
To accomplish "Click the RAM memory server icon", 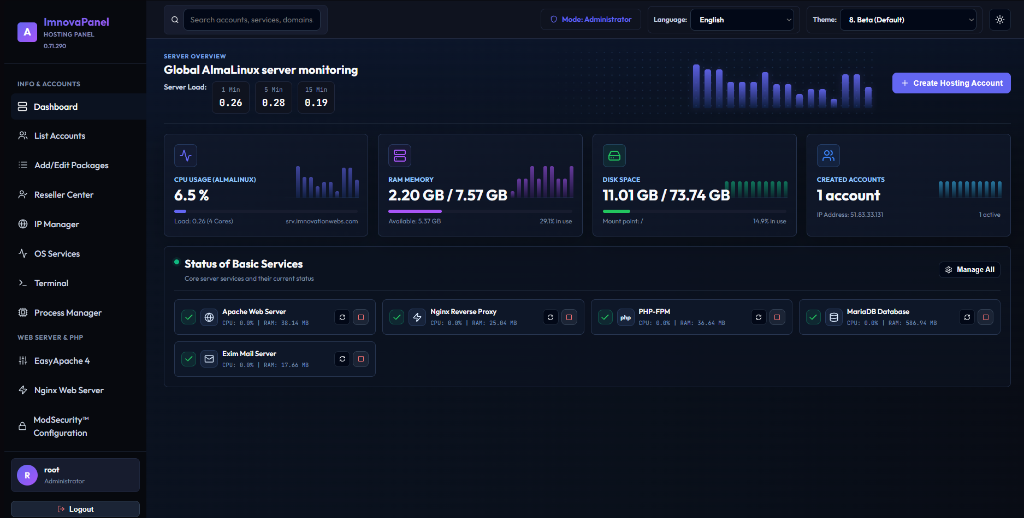I will 400,155.
